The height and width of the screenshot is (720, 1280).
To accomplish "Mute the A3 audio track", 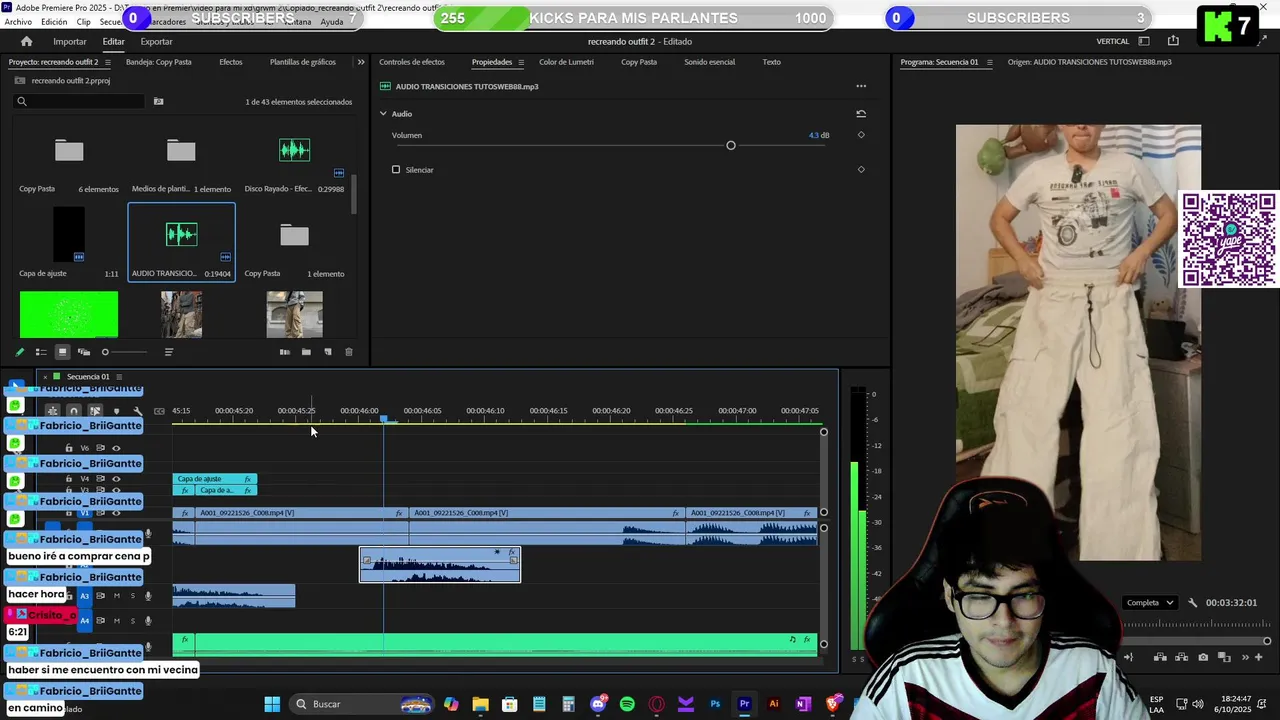I will (116, 596).
